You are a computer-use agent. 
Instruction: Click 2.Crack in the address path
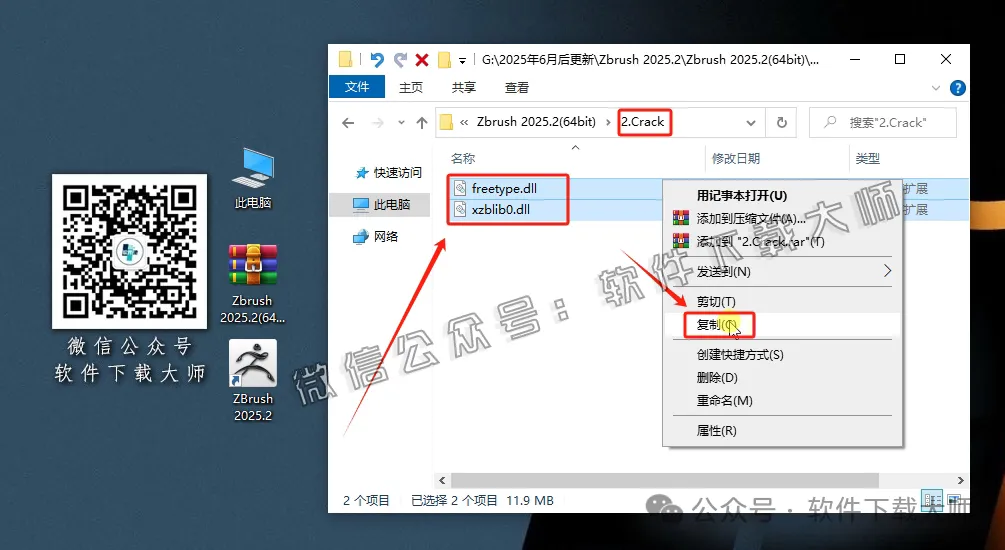click(x=643, y=122)
